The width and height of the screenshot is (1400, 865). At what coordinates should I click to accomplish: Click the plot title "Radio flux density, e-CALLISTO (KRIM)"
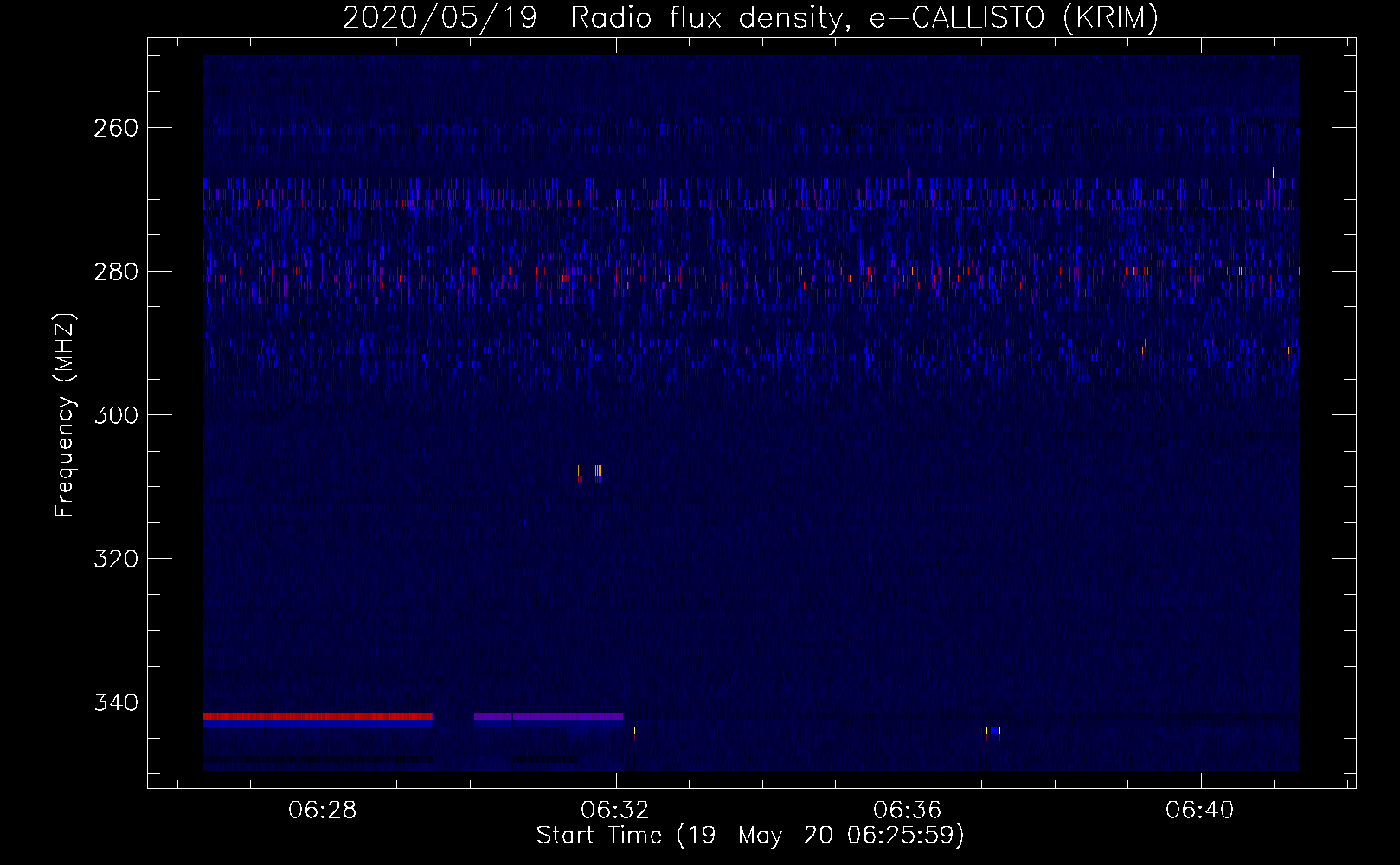pyautogui.click(x=864, y=19)
